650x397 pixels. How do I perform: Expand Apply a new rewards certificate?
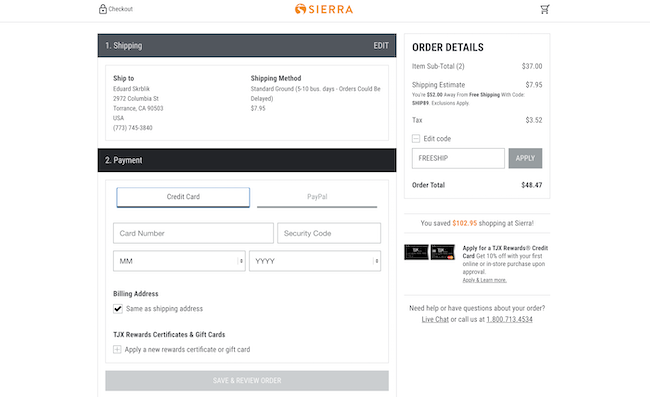click(x=117, y=349)
